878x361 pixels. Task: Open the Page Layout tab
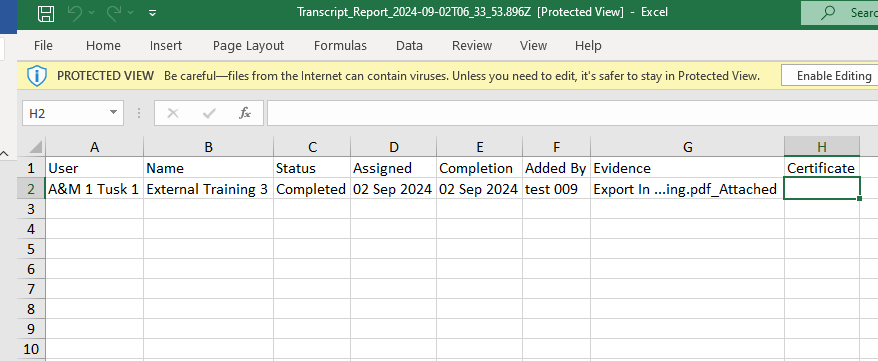tap(248, 46)
